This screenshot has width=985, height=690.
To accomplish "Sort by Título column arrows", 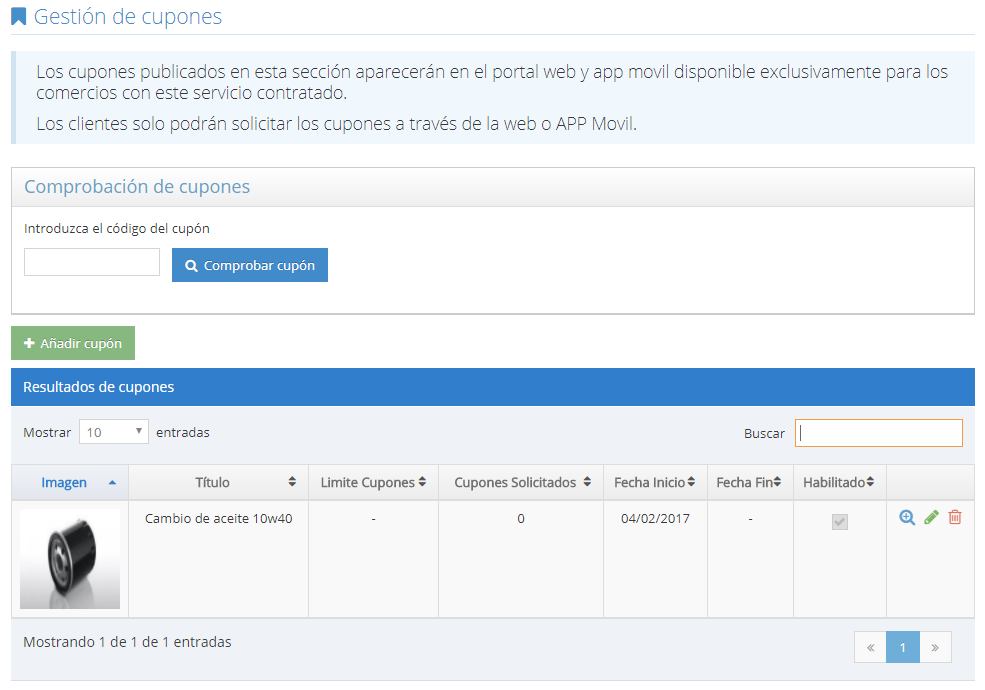I will [x=292, y=482].
